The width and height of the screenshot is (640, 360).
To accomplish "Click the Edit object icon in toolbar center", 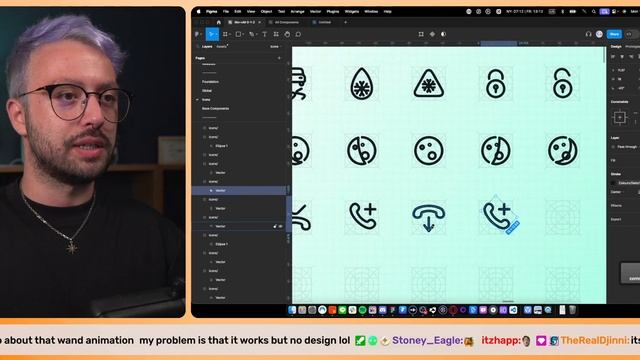I will 421,34.
